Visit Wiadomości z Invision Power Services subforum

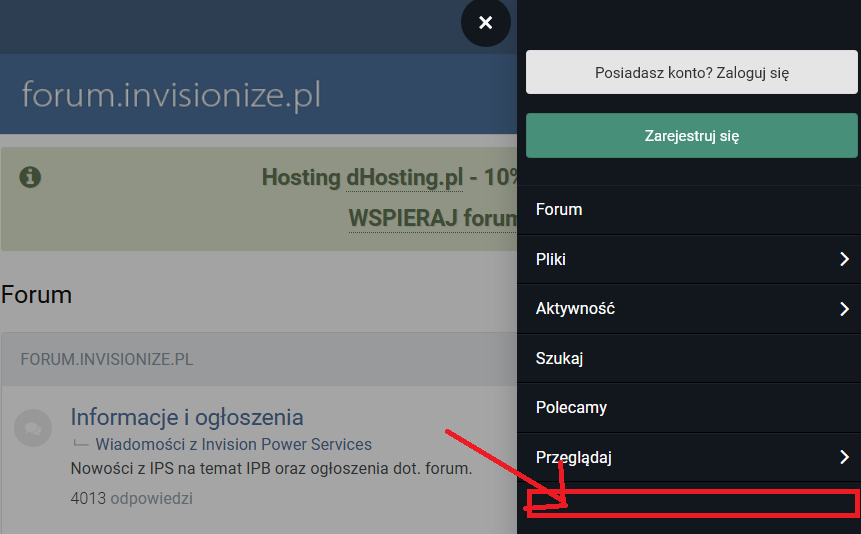[x=233, y=444]
